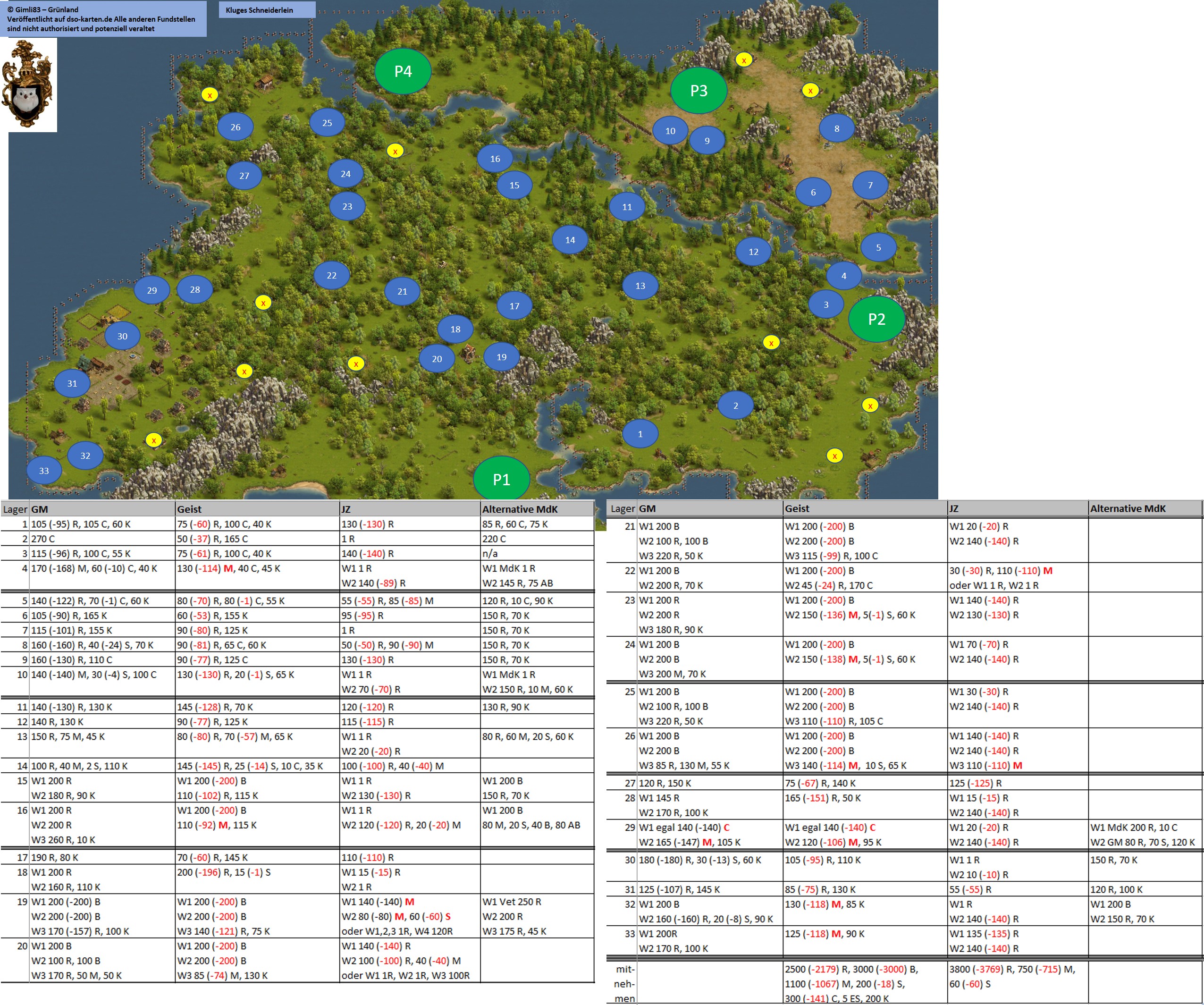Viewport: 1204px width, 1005px height.
Task: Select the green P4 landing zone circle
Action: [403, 71]
